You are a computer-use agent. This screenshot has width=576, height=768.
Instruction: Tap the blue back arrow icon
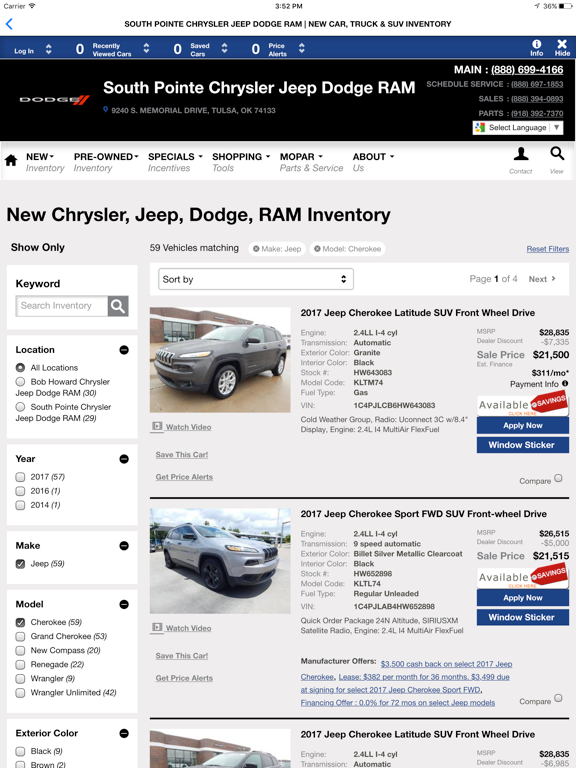(9, 24)
